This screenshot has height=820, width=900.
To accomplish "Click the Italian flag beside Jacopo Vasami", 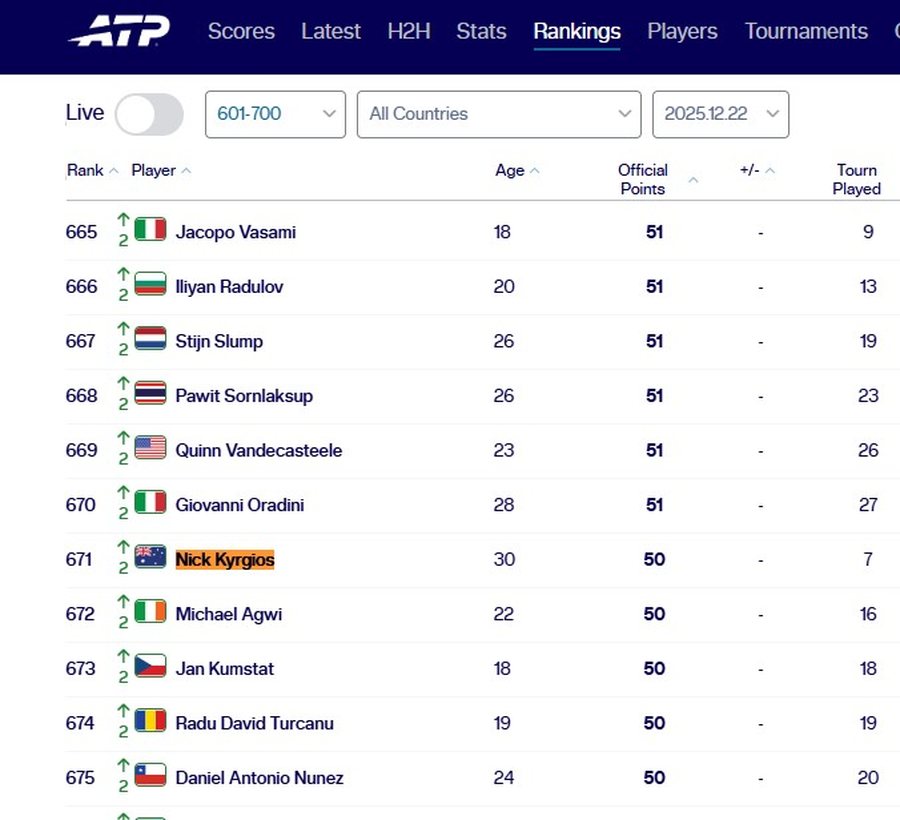I will tap(150, 230).
